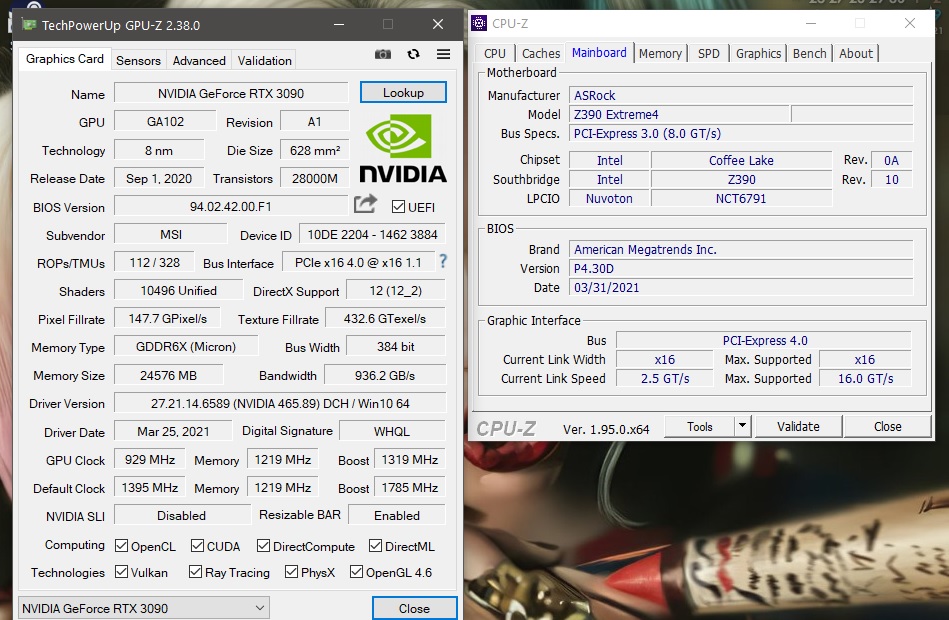Image resolution: width=949 pixels, height=620 pixels.
Task: Toggle the PhysX checkbox
Action: (291, 572)
